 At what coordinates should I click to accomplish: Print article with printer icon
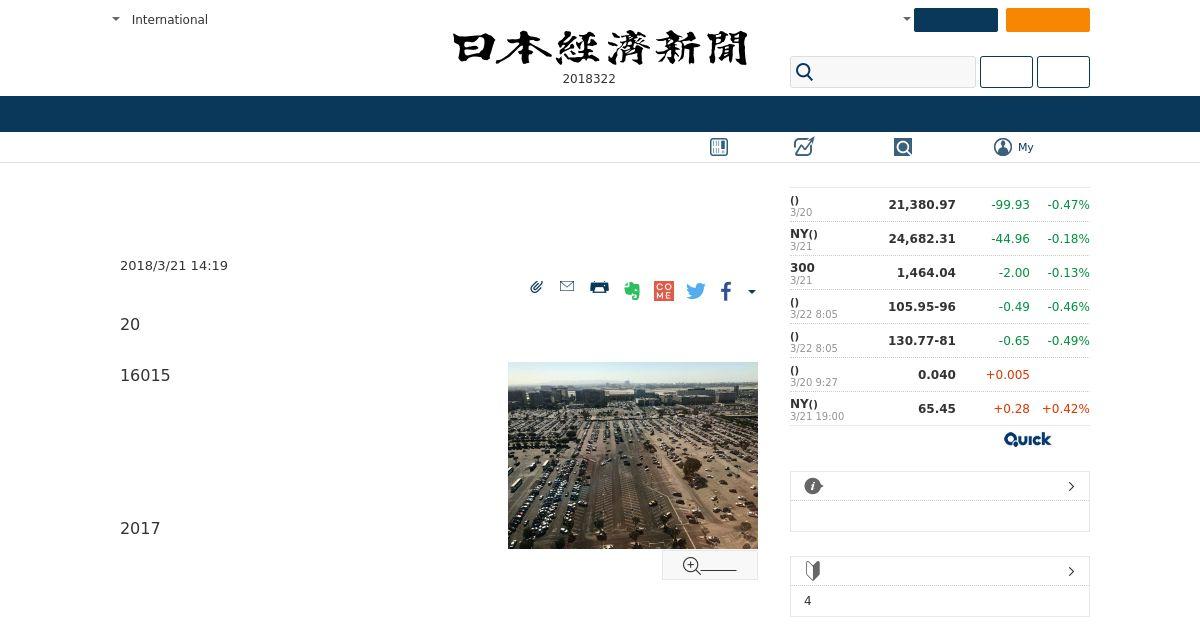(x=599, y=287)
